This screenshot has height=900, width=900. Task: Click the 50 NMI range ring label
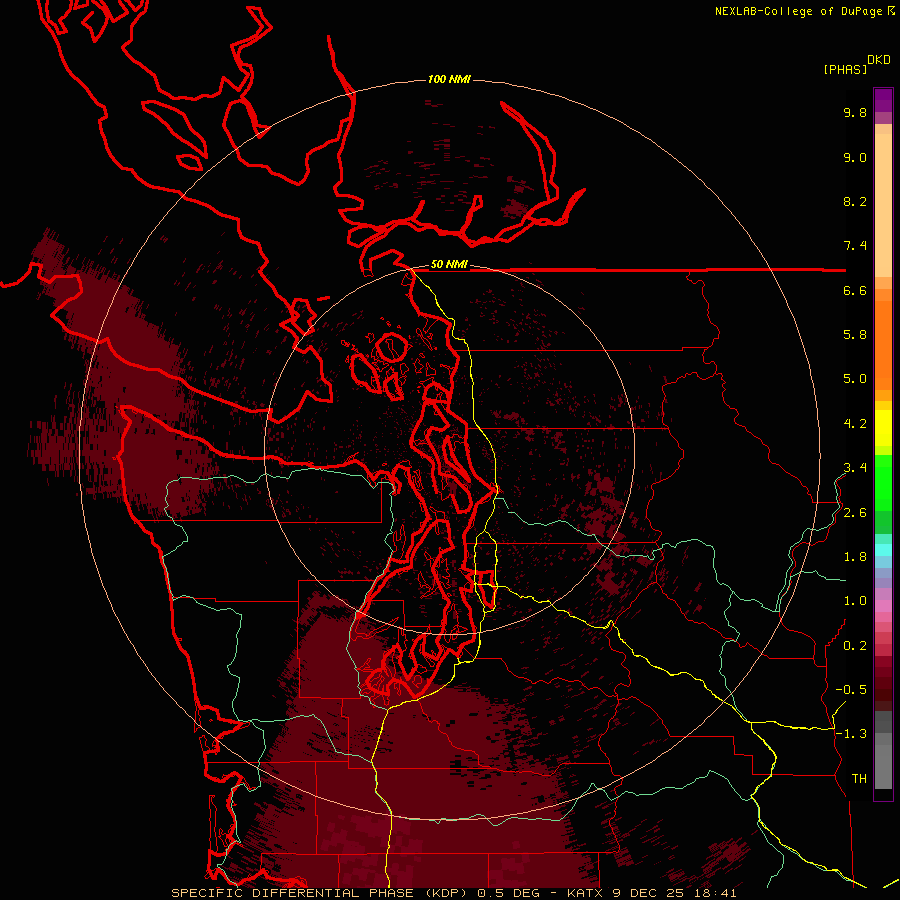click(449, 264)
